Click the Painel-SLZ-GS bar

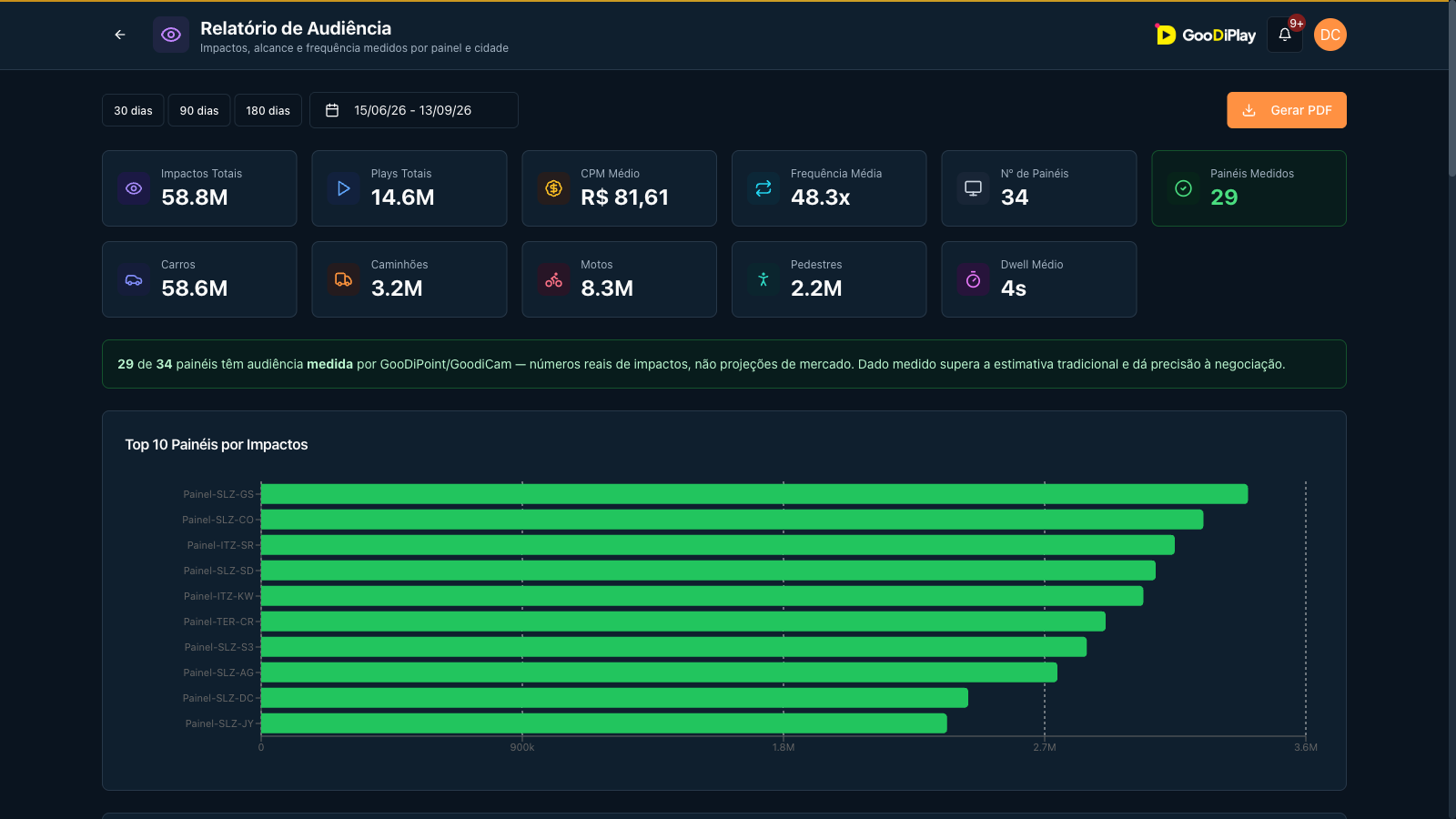pyautogui.click(x=754, y=494)
